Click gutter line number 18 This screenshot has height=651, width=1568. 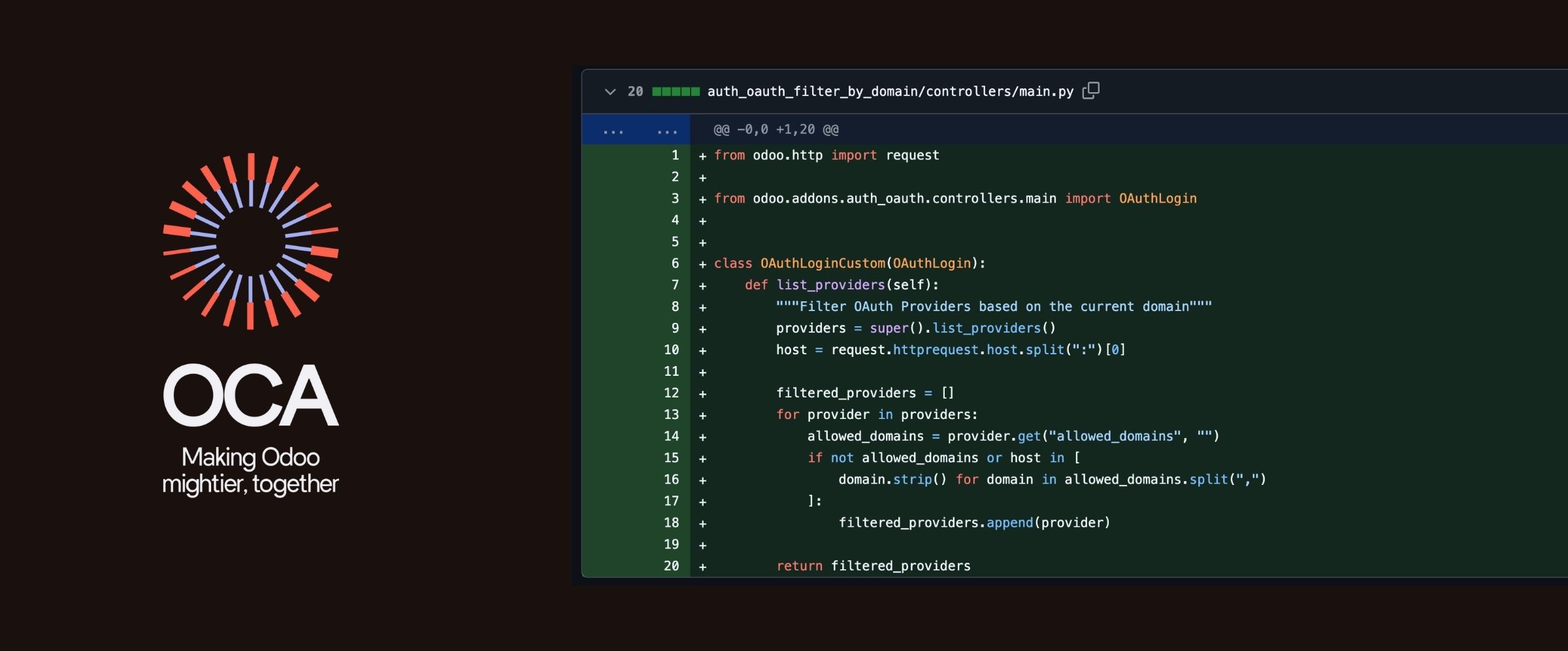coord(672,523)
